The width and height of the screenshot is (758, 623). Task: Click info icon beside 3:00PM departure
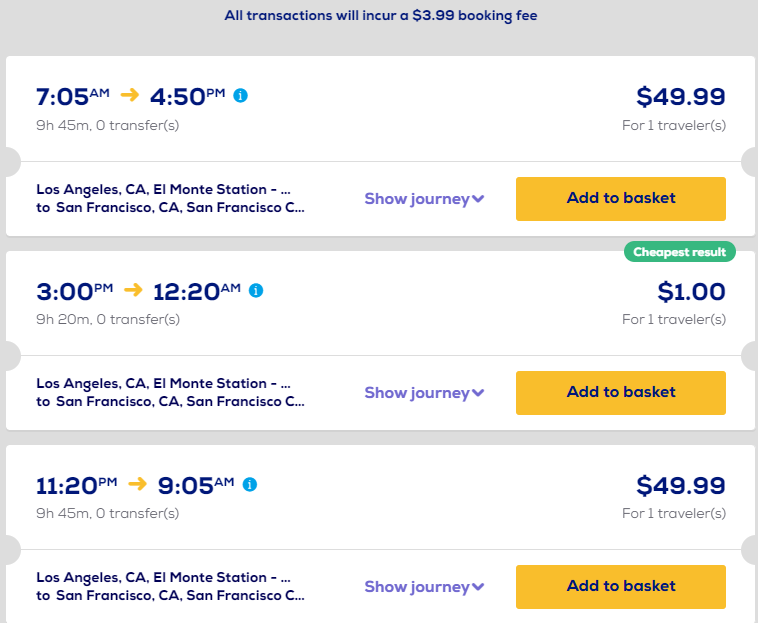coord(256,290)
